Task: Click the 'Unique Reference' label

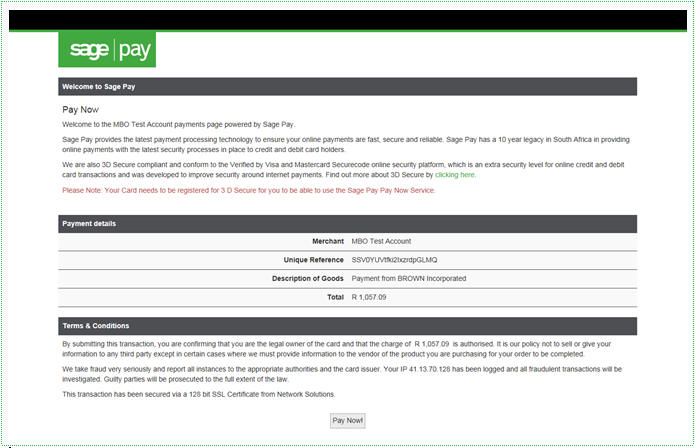Action: 313,260
